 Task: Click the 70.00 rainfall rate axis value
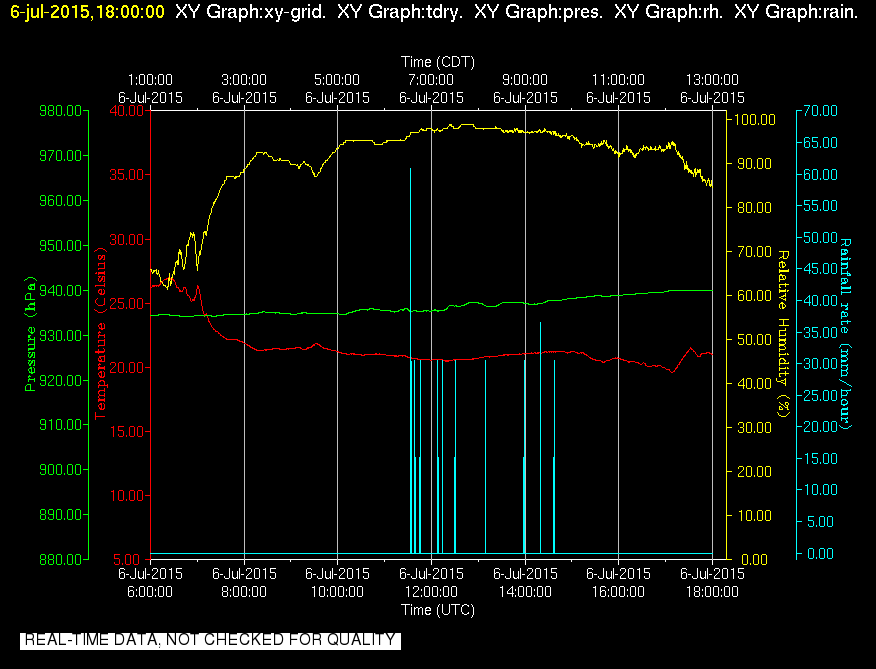pos(821,111)
